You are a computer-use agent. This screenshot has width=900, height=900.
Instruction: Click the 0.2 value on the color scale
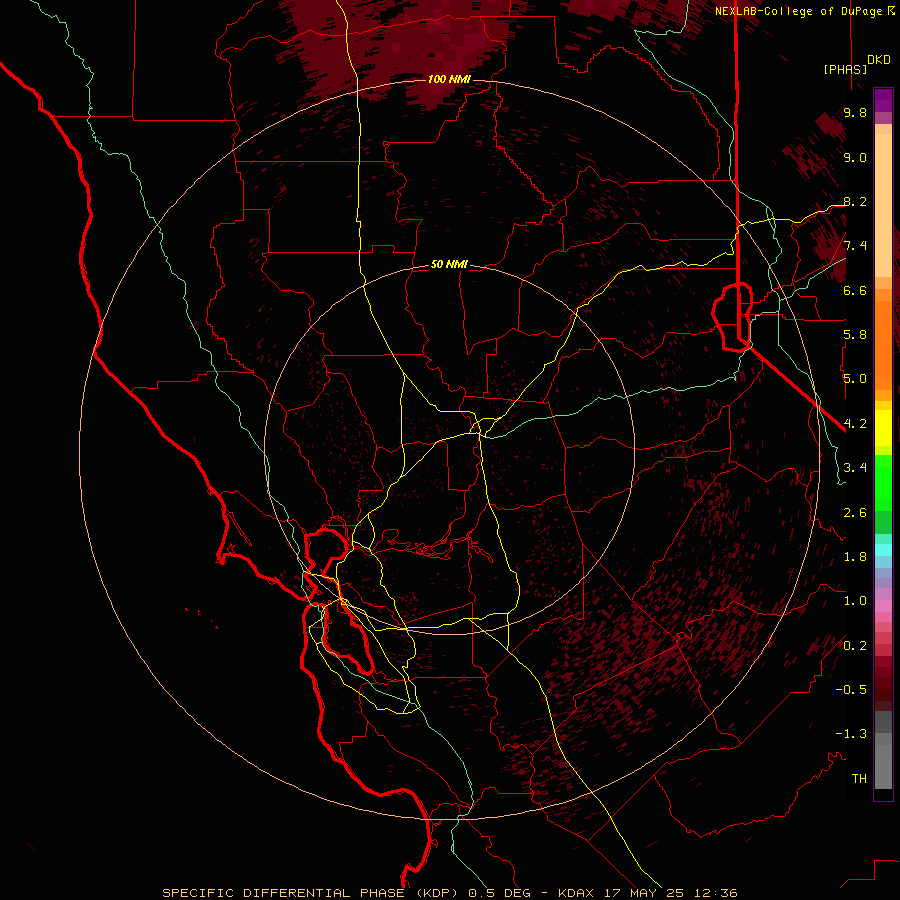[855, 646]
